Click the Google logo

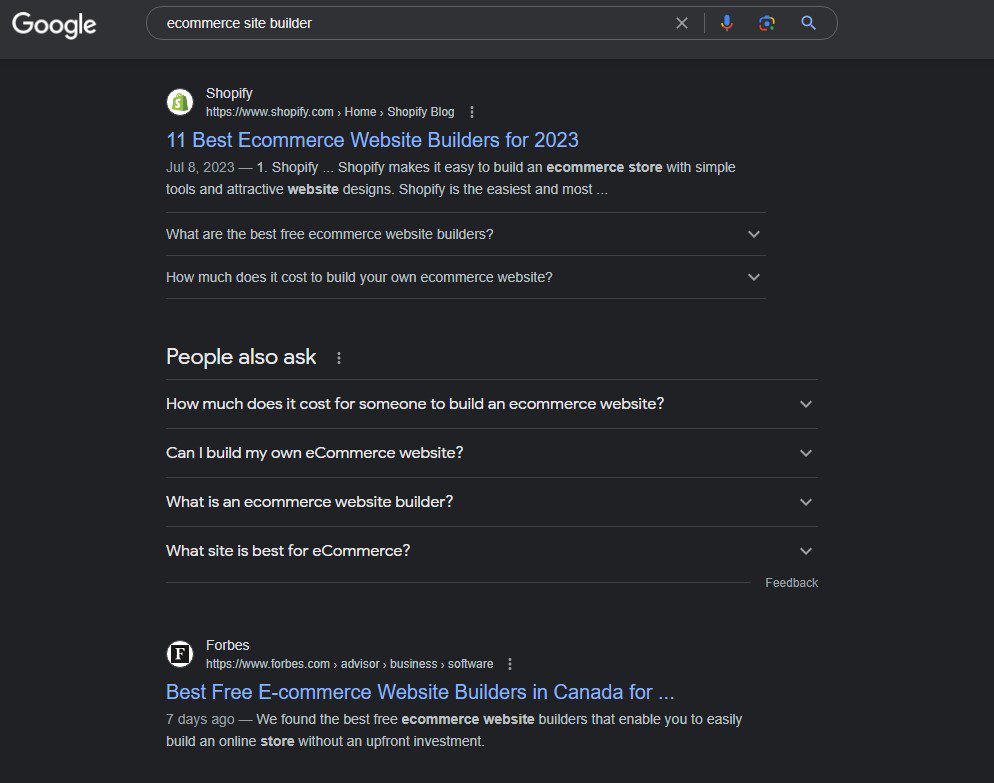tap(53, 25)
